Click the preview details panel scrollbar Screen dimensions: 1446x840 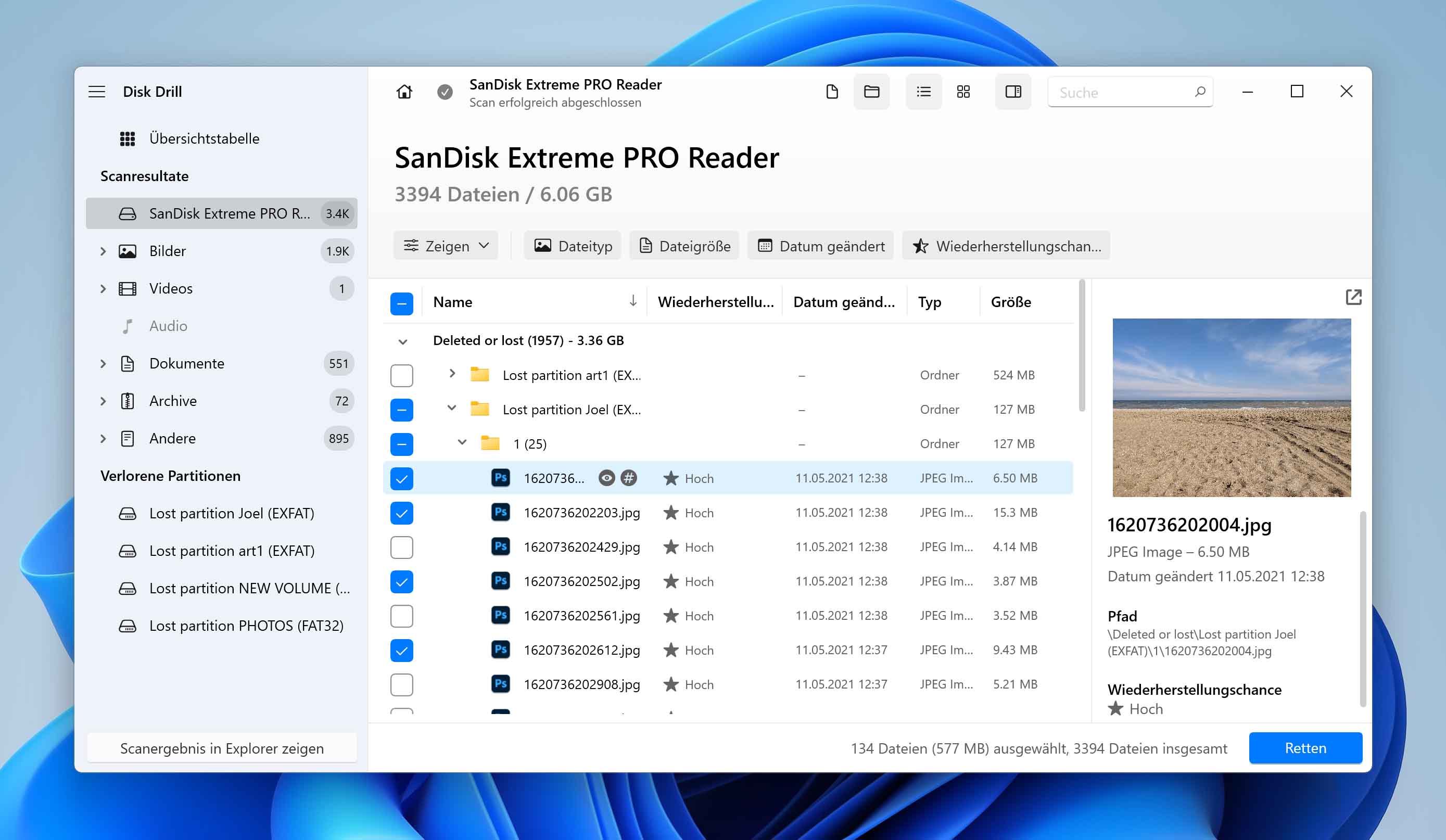click(x=1363, y=609)
